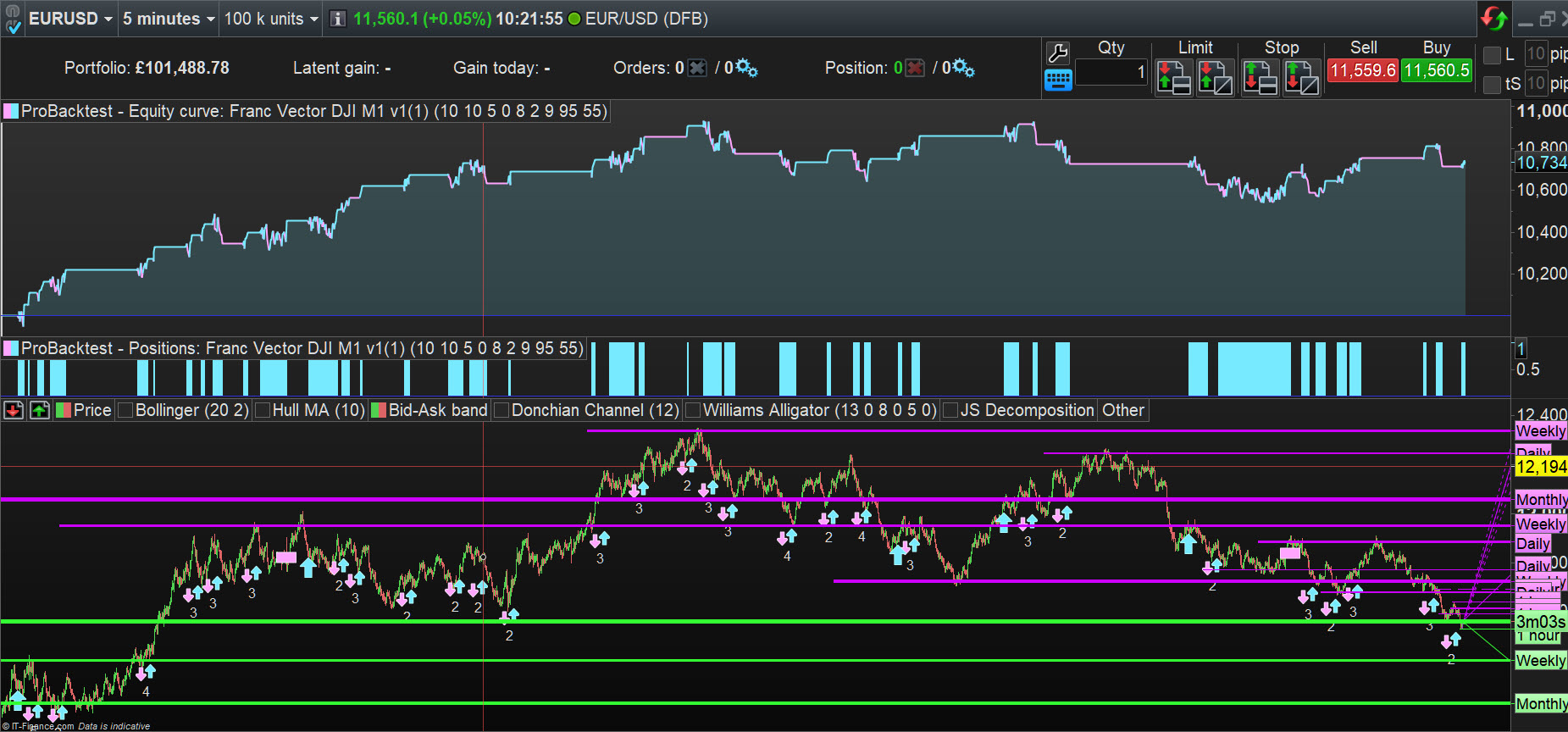Click the green up-arrow indicator icon
This screenshot has width=1568, height=732.
[39, 411]
